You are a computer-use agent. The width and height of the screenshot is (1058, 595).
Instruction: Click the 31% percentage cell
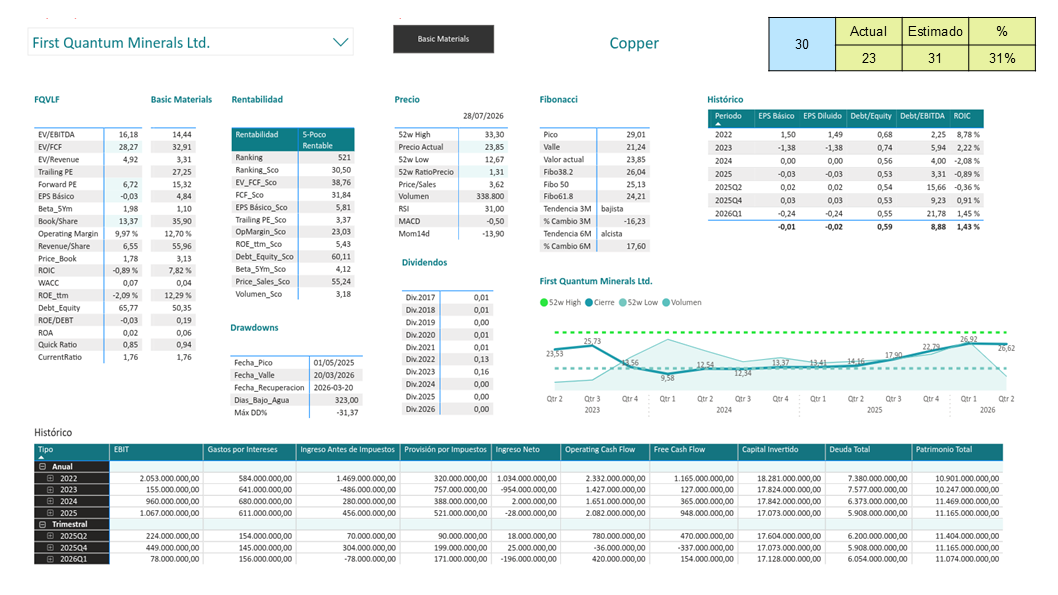coord(1002,58)
